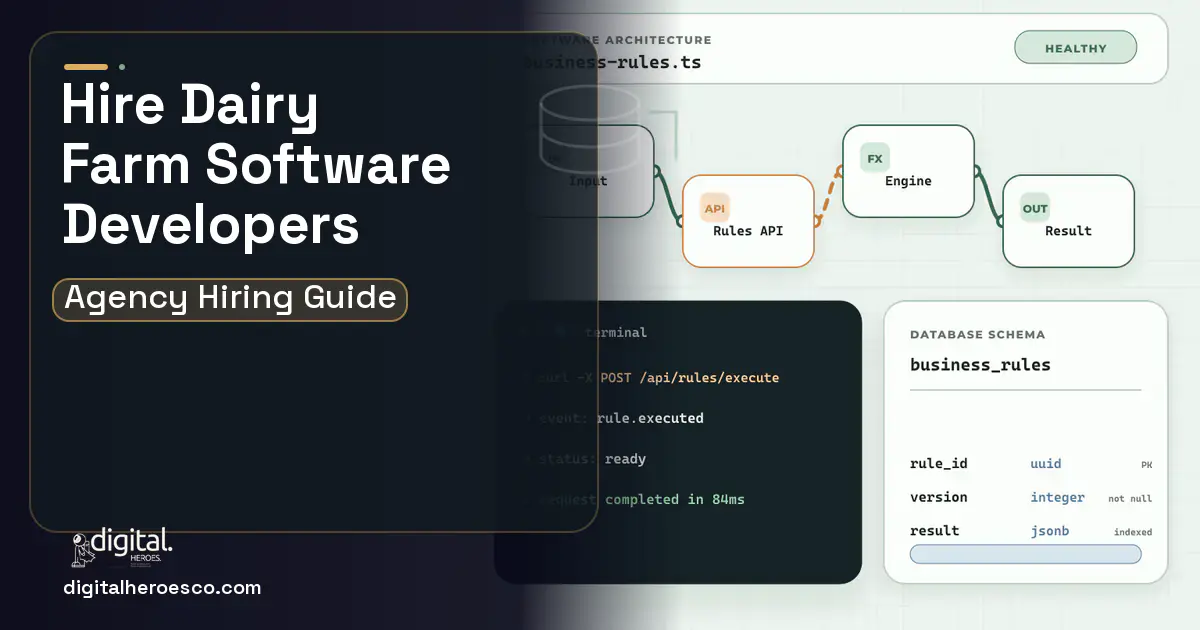Click the integer type value
This screenshot has width=1200, height=630.
[1058, 497]
